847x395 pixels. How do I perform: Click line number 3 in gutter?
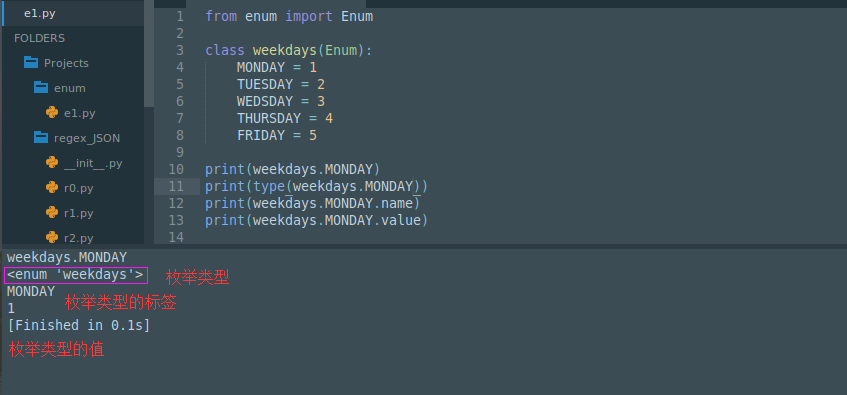(180, 50)
